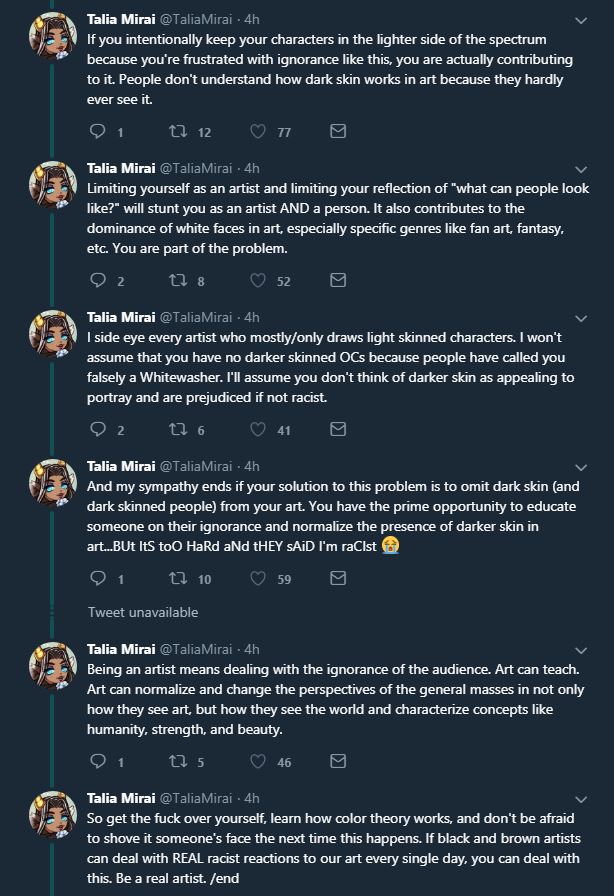This screenshot has width=614, height=896.
Task: Send the first tweet via direct message
Action: 338,131
